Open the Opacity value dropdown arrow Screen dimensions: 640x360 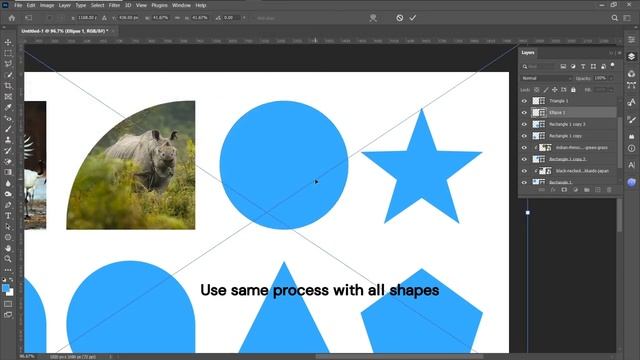pyautogui.click(x=611, y=78)
